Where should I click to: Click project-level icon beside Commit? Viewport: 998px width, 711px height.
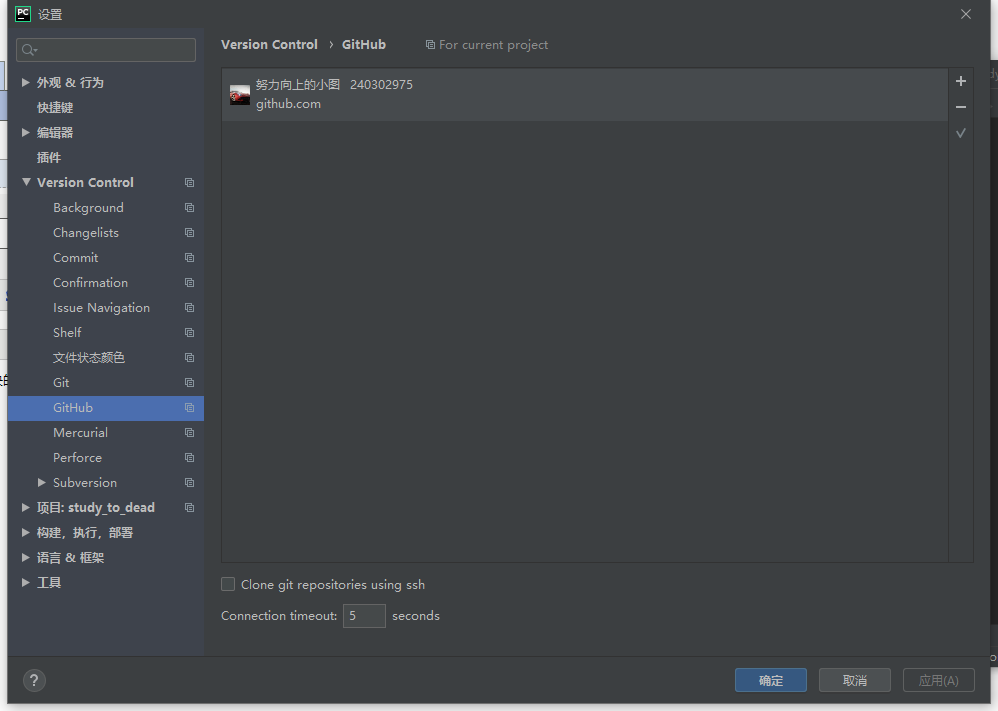click(x=189, y=258)
